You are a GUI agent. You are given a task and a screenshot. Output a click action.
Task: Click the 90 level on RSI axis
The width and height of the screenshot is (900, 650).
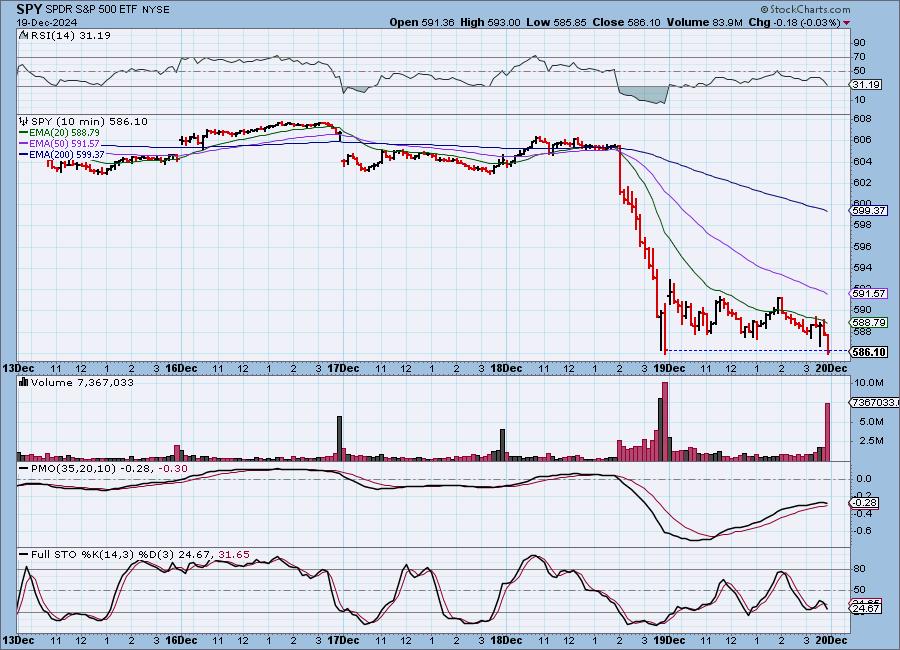tap(859, 42)
